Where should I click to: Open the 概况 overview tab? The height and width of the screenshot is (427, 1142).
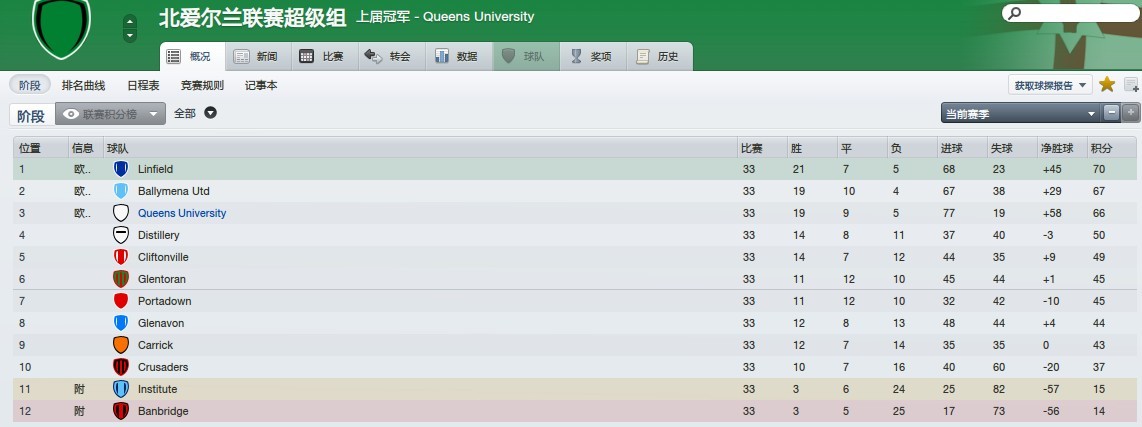pos(192,56)
